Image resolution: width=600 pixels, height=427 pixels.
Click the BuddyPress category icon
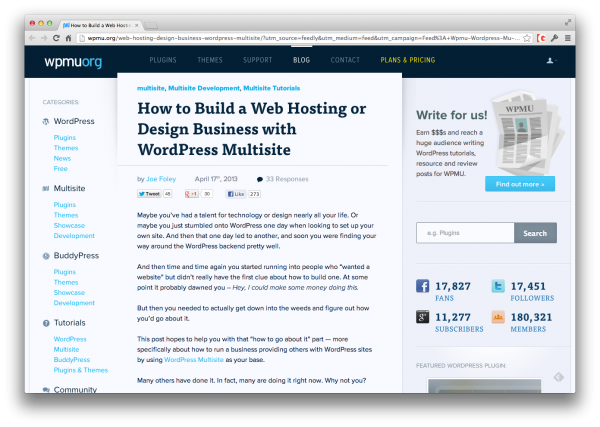[46, 256]
